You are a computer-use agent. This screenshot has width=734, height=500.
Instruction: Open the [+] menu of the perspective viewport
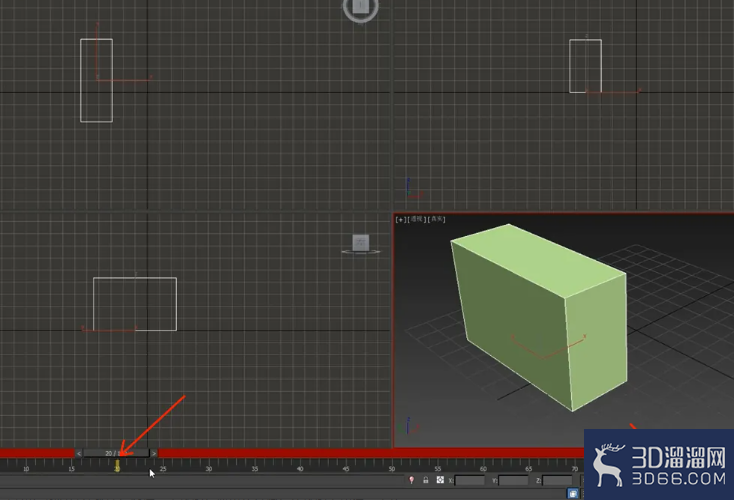pos(401,219)
